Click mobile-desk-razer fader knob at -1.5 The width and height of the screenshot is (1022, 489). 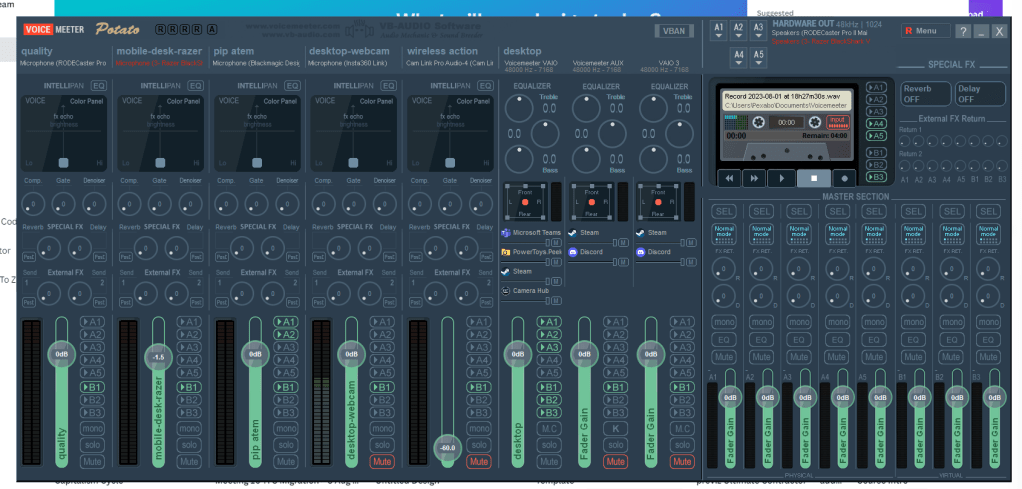point(158,357)
